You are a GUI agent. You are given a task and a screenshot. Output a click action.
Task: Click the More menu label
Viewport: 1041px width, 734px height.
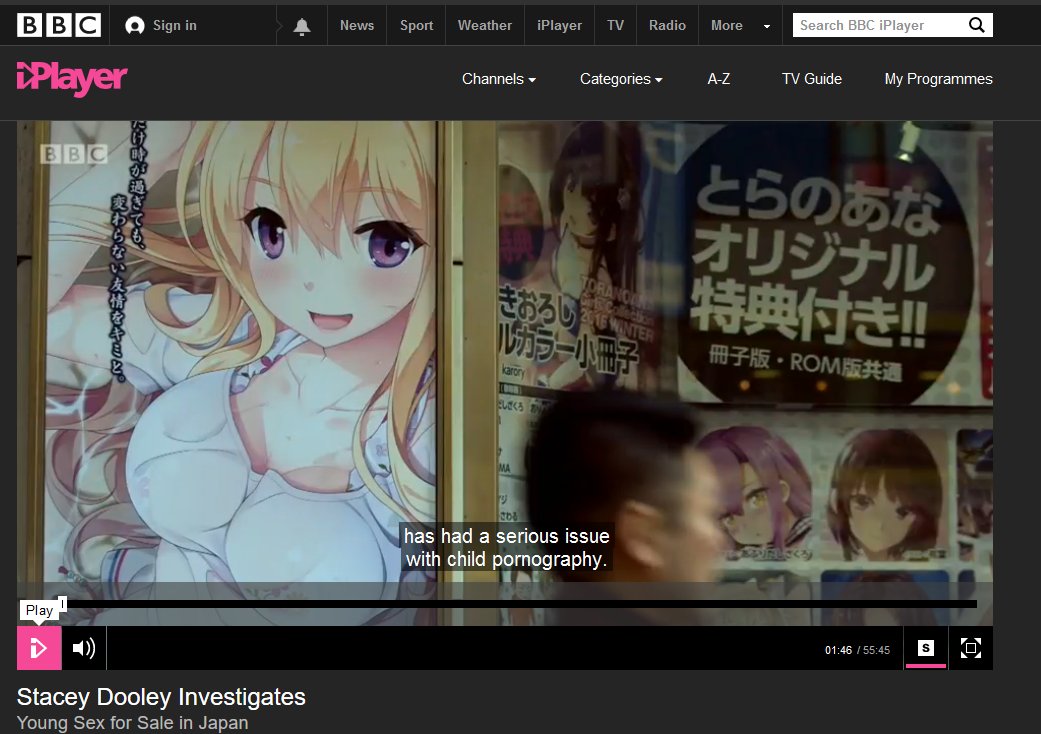coord(726,25)
